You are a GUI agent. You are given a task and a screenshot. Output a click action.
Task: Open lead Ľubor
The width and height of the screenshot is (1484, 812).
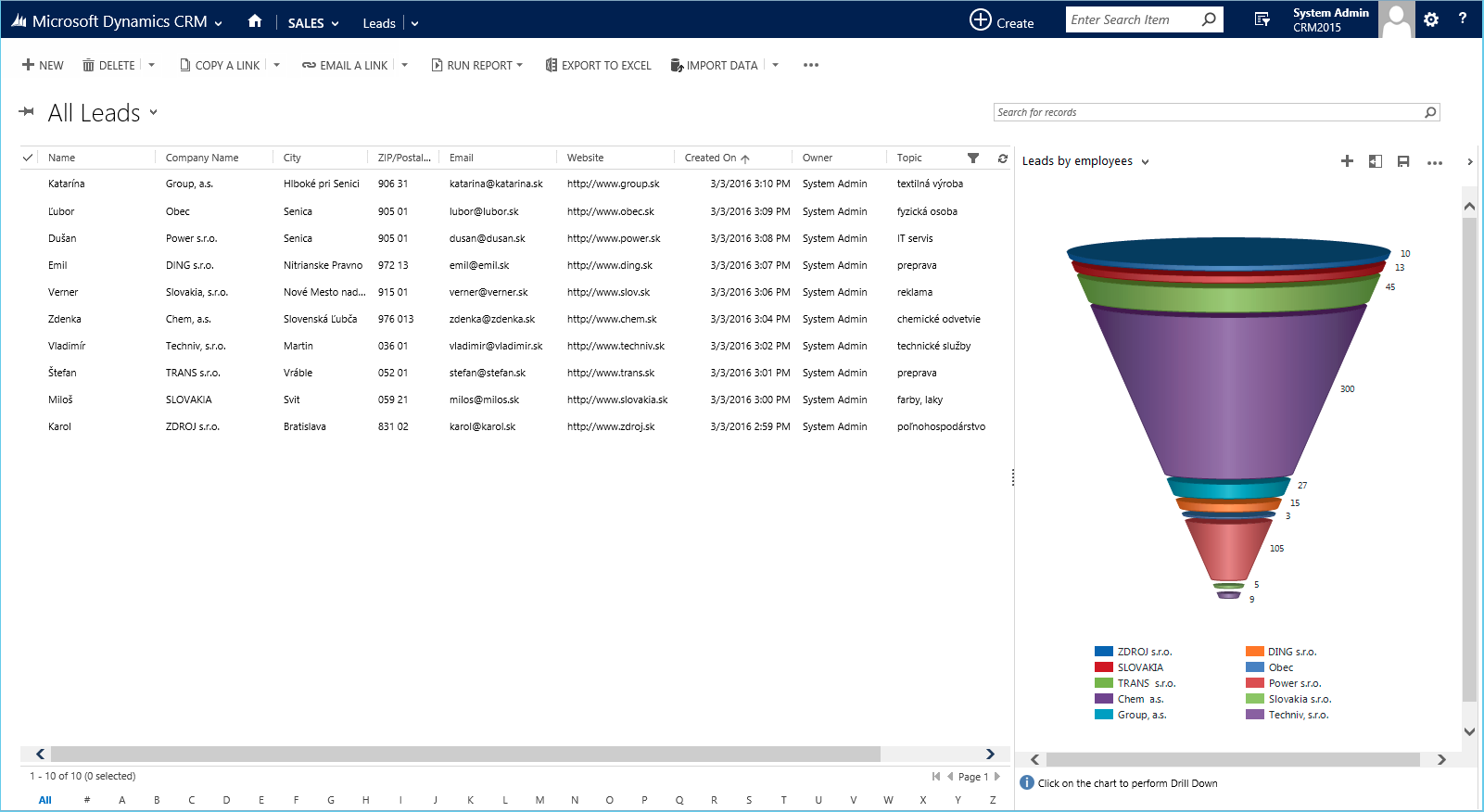click(61, 211)
